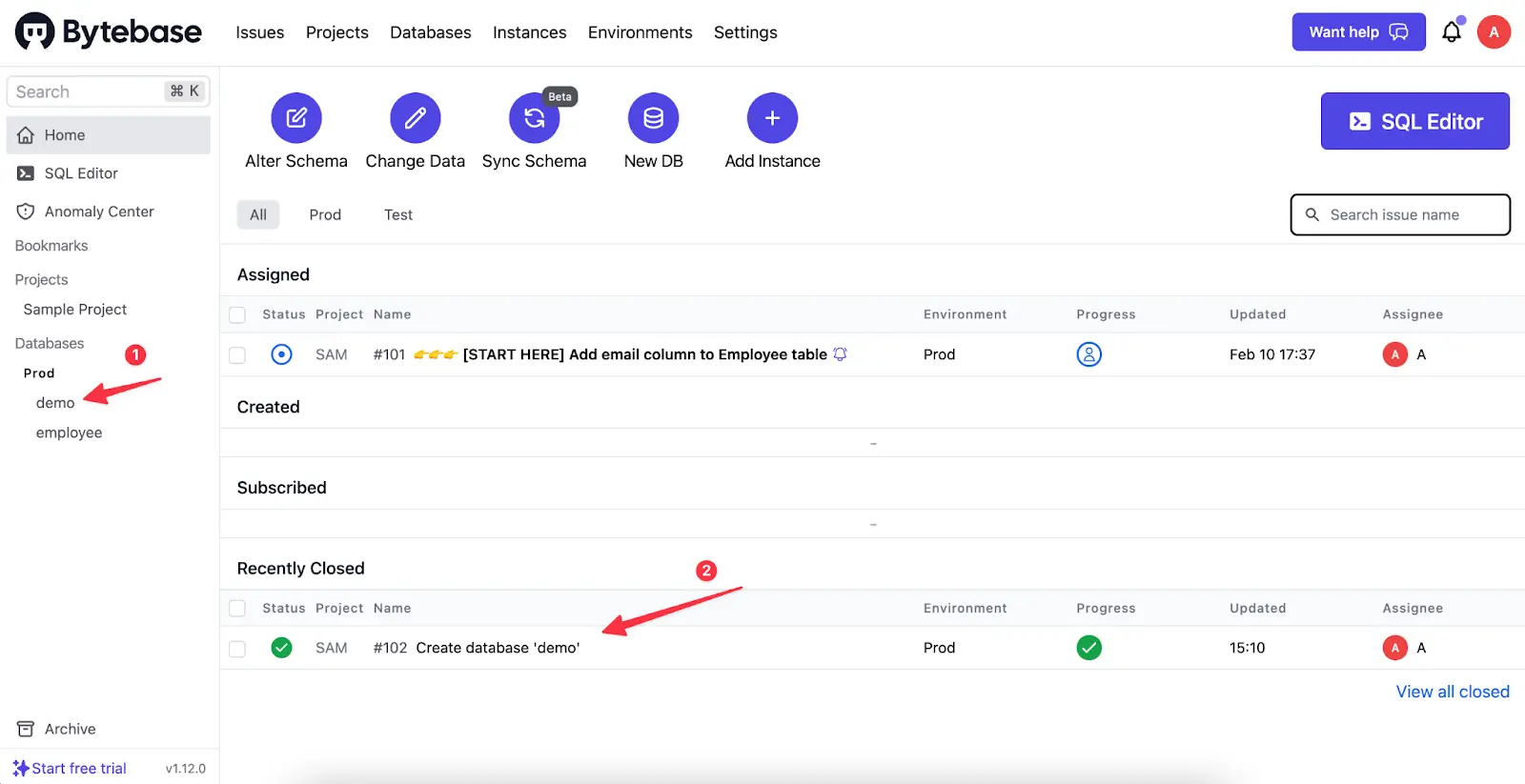The image size is (1525, 784).
Task: Open Settings in top navigation
Action: coord(745,32)
